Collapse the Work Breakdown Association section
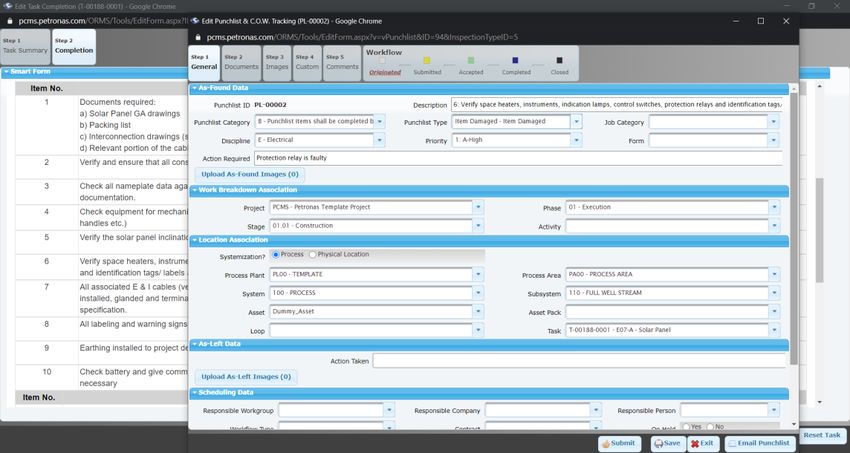Screen dimensions: 850x453 tap(194, 190)
